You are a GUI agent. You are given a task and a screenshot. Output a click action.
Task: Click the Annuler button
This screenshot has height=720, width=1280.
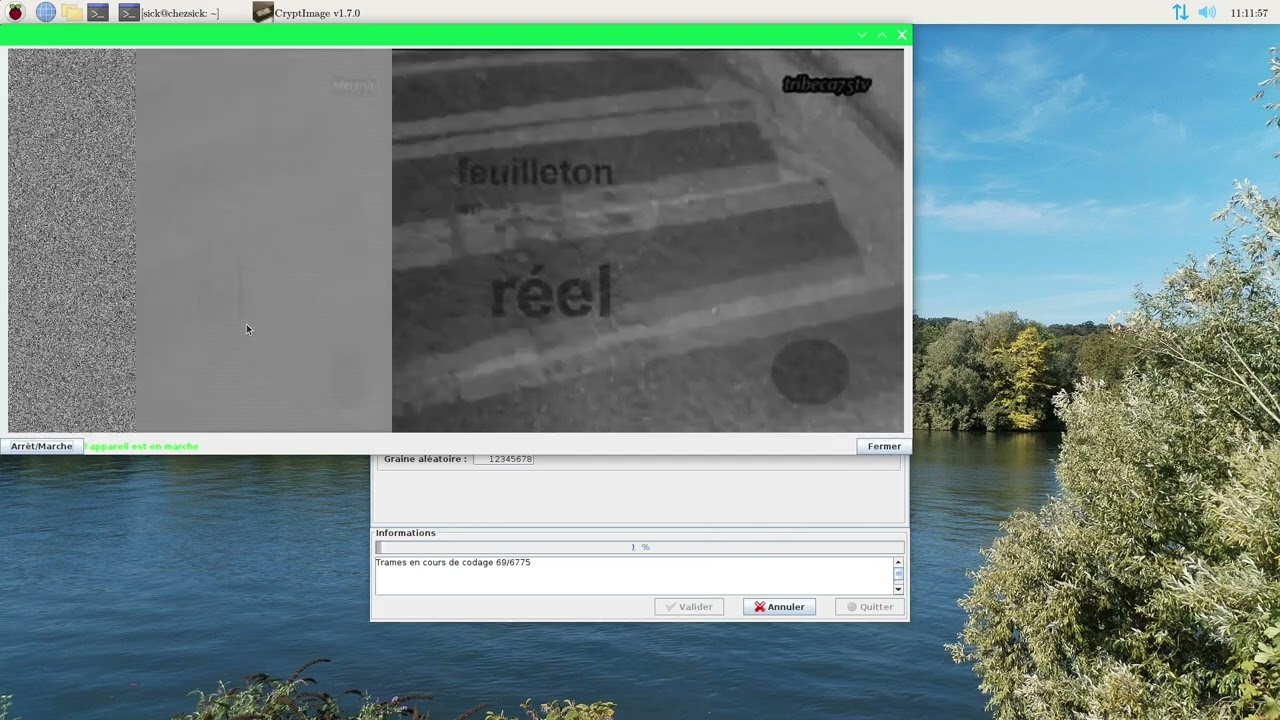pos(779,607)
